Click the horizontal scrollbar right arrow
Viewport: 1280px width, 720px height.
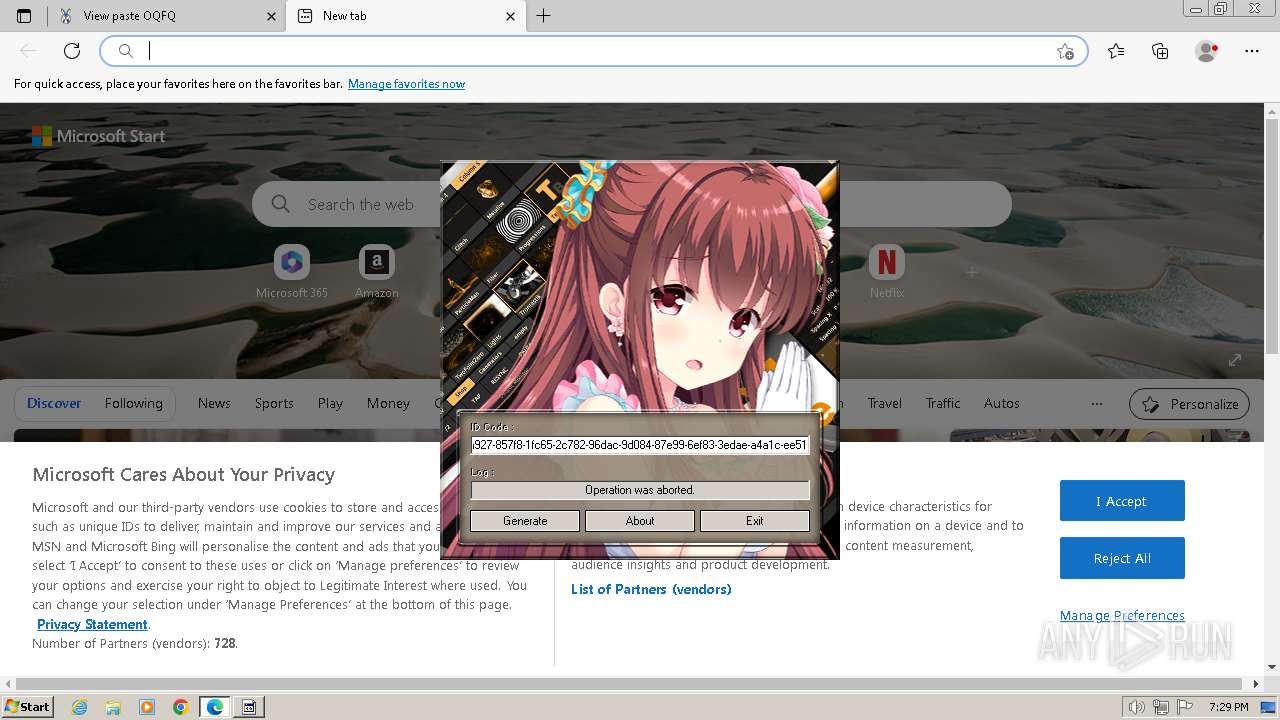[1257, 684]
